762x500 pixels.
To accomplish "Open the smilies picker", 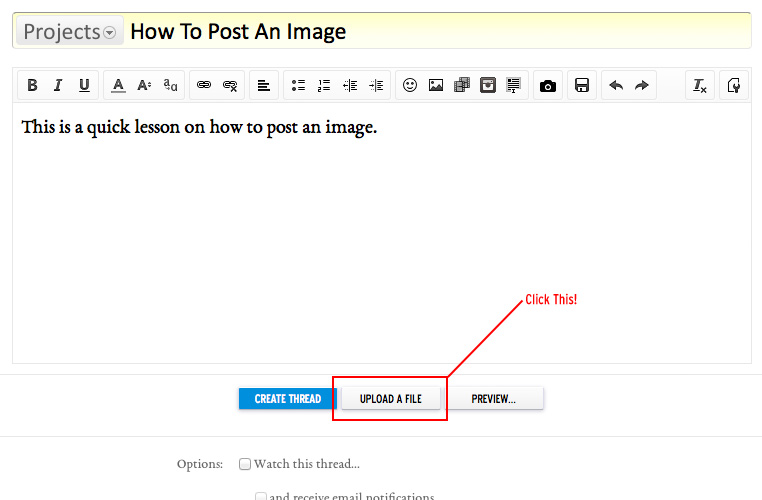I will pyautogui.click(x=410, y=86).
